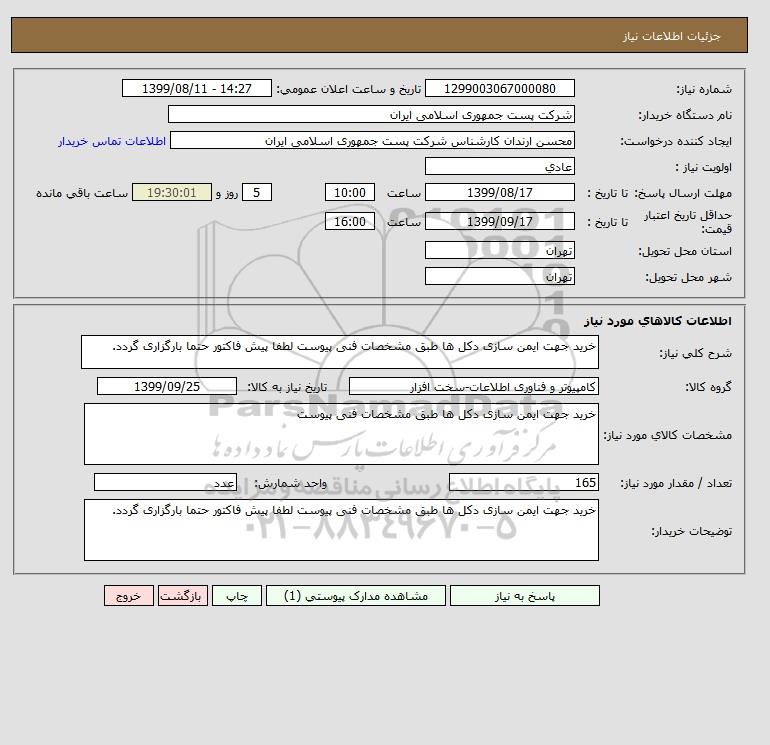Click the ایجاد کننده درخواست label
The height and width of the screenshot is (745, 770).
click(x=676, y=141)
